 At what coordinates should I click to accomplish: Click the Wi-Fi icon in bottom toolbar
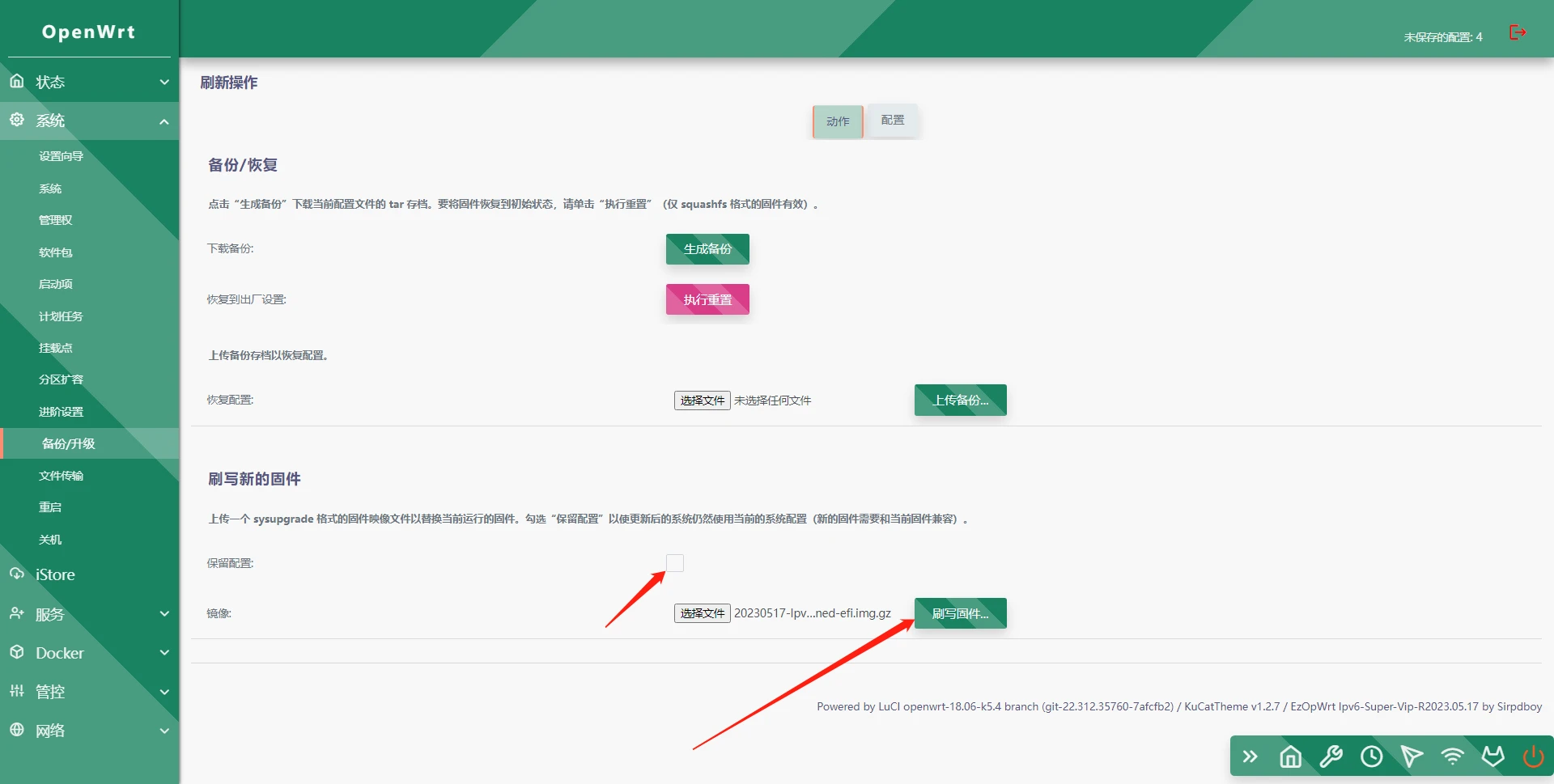tap(1453, 756)
